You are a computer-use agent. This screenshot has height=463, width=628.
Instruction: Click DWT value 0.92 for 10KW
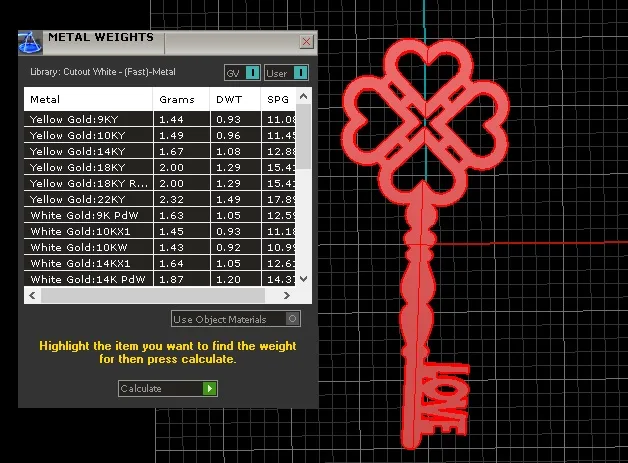pyautogui.click(x=228, y=248)
